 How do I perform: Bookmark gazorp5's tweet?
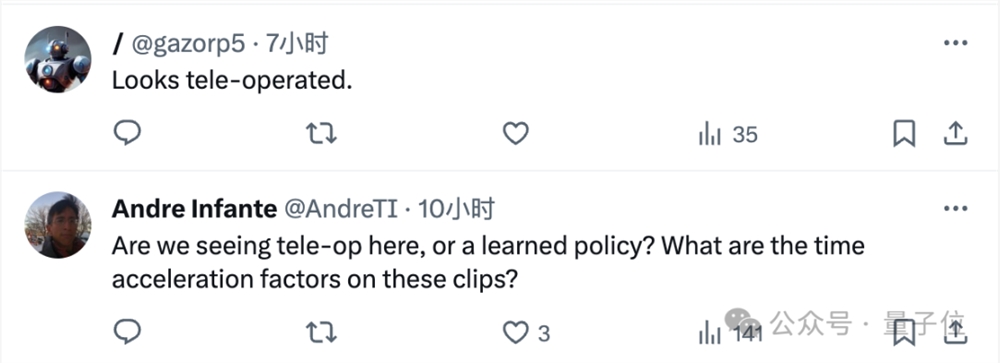coord(904,133)
